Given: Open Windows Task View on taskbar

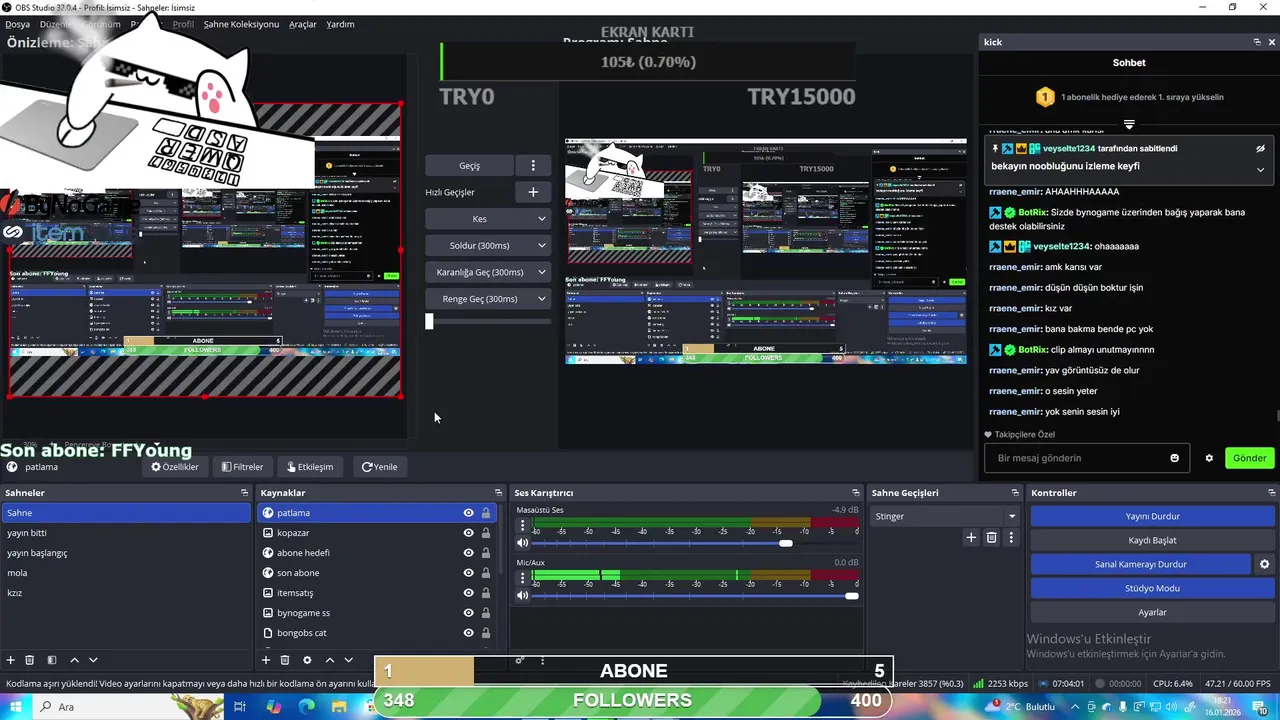Looking at the screenshot, I should [240, 707].
